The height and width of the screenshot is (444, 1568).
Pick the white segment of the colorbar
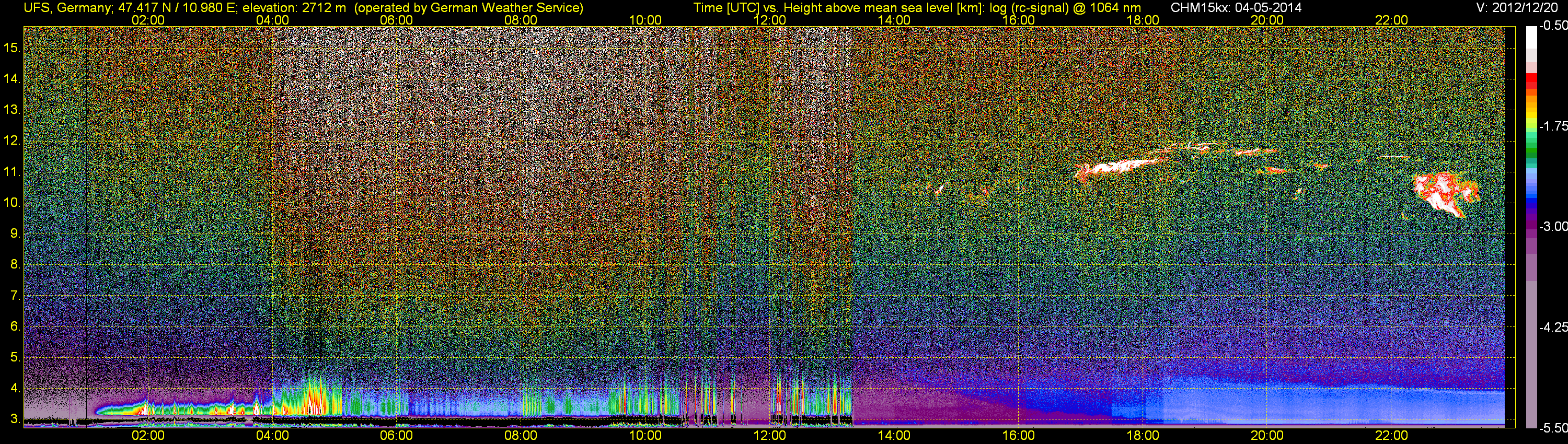pos(1531,38)
